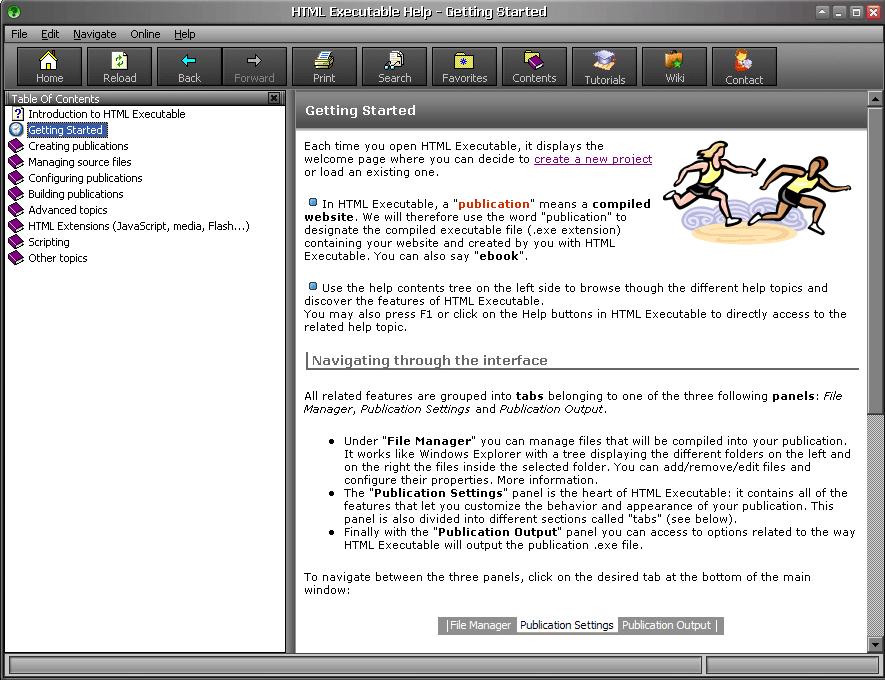Open the 'Configuring publications' topic

click(x=85, y=178)
